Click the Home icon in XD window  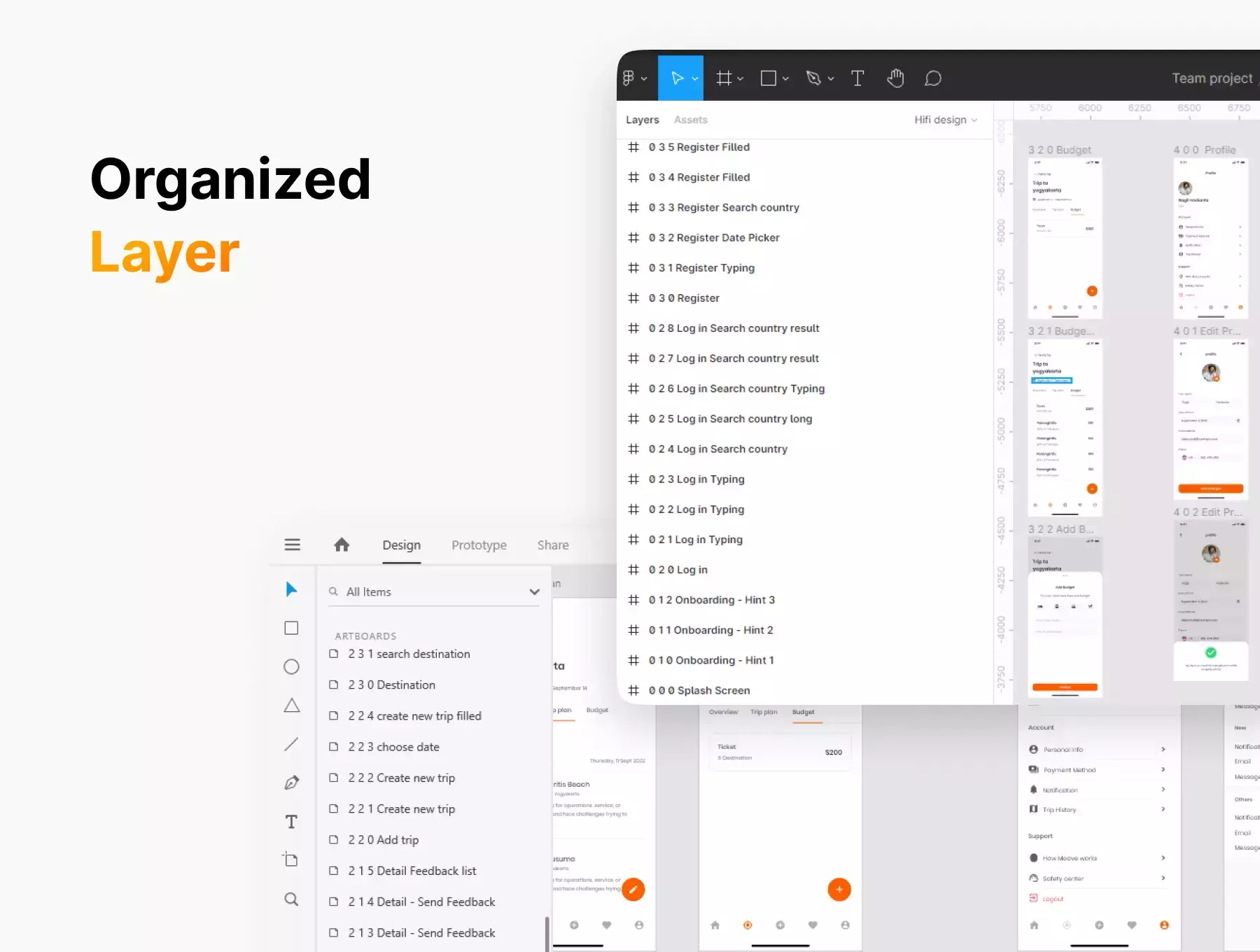coord(342,545)
